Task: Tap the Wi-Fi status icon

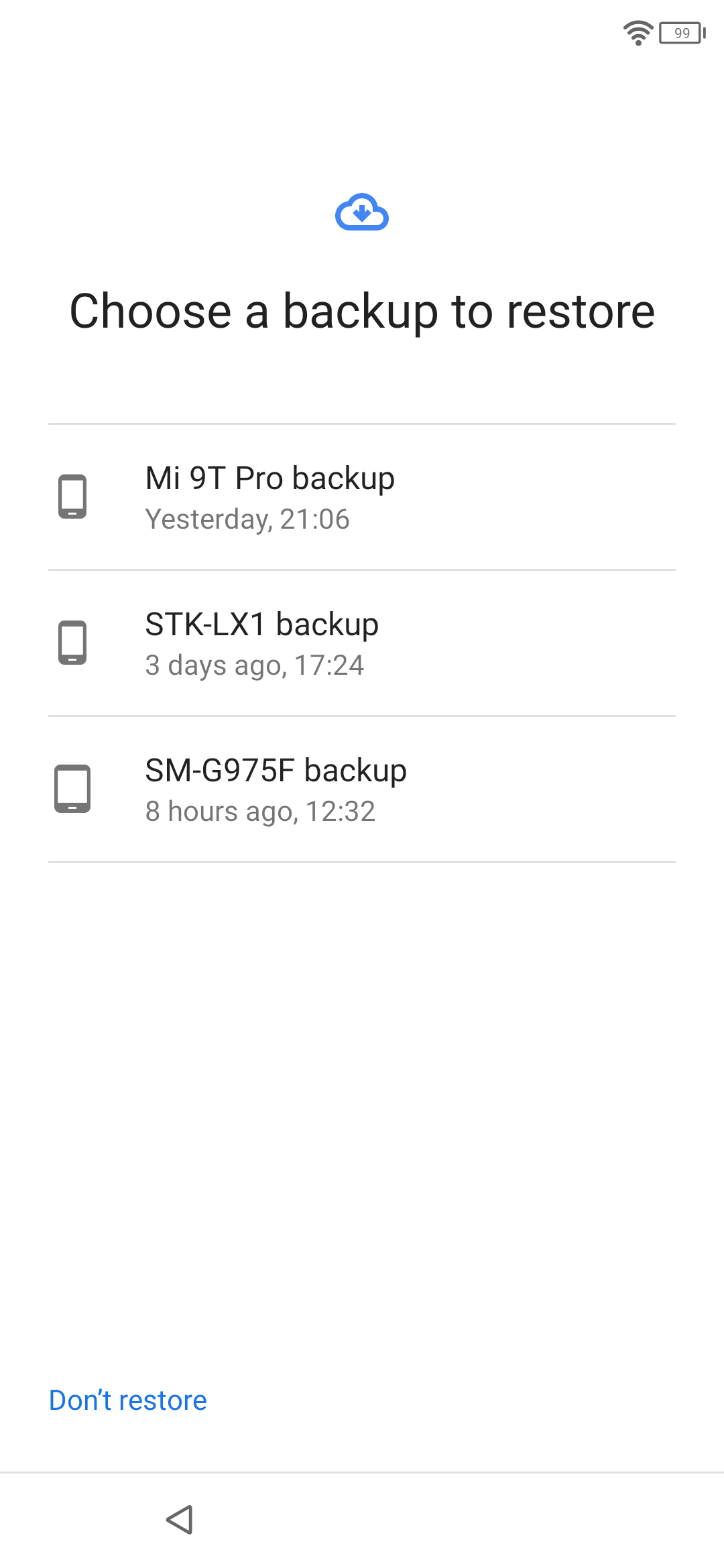Action: click(x=638, y=33)
